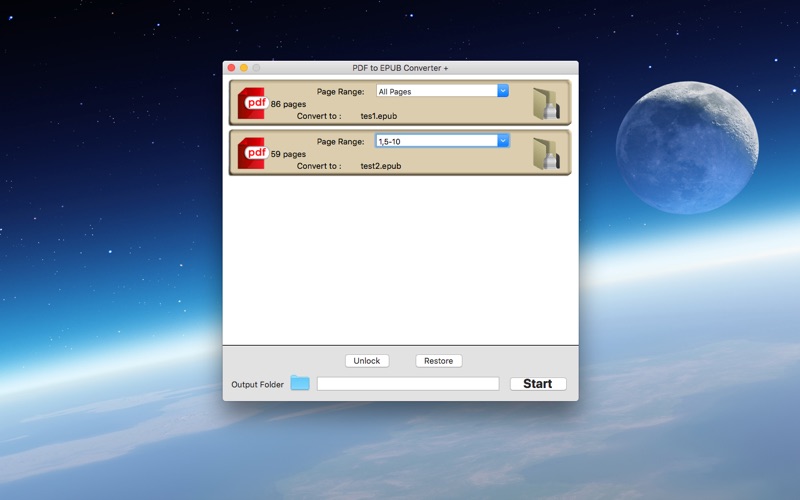Click the PDF icon of the 59 pages file
This screenshot has width=800, height=500.
point(253,153)
